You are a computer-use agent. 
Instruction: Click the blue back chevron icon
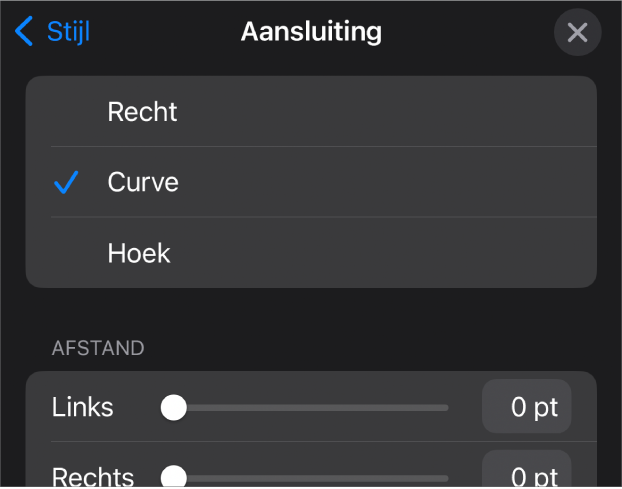[x=24, y=32]
